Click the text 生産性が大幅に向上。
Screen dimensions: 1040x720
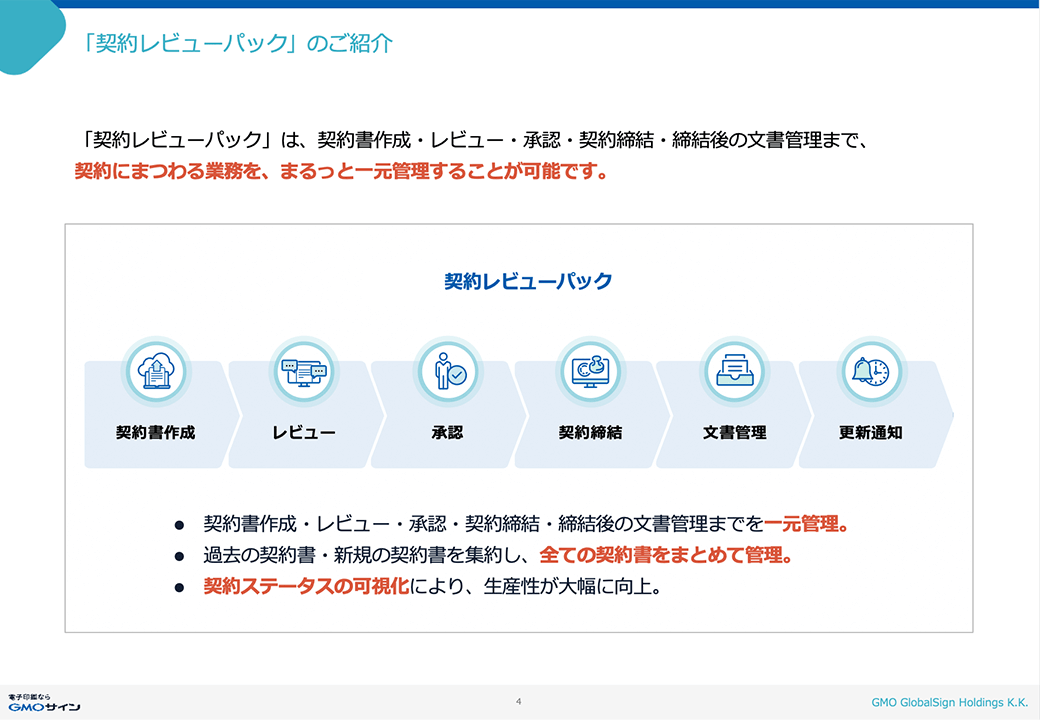[x=572, y=587]
